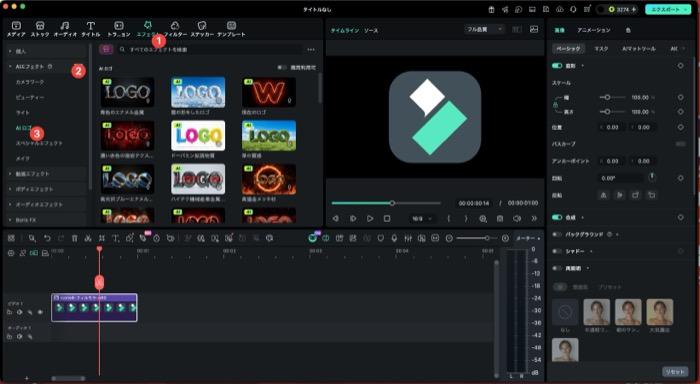Enable the シャドー shadow switch
700x384 pixels.
tap(557, 251)
